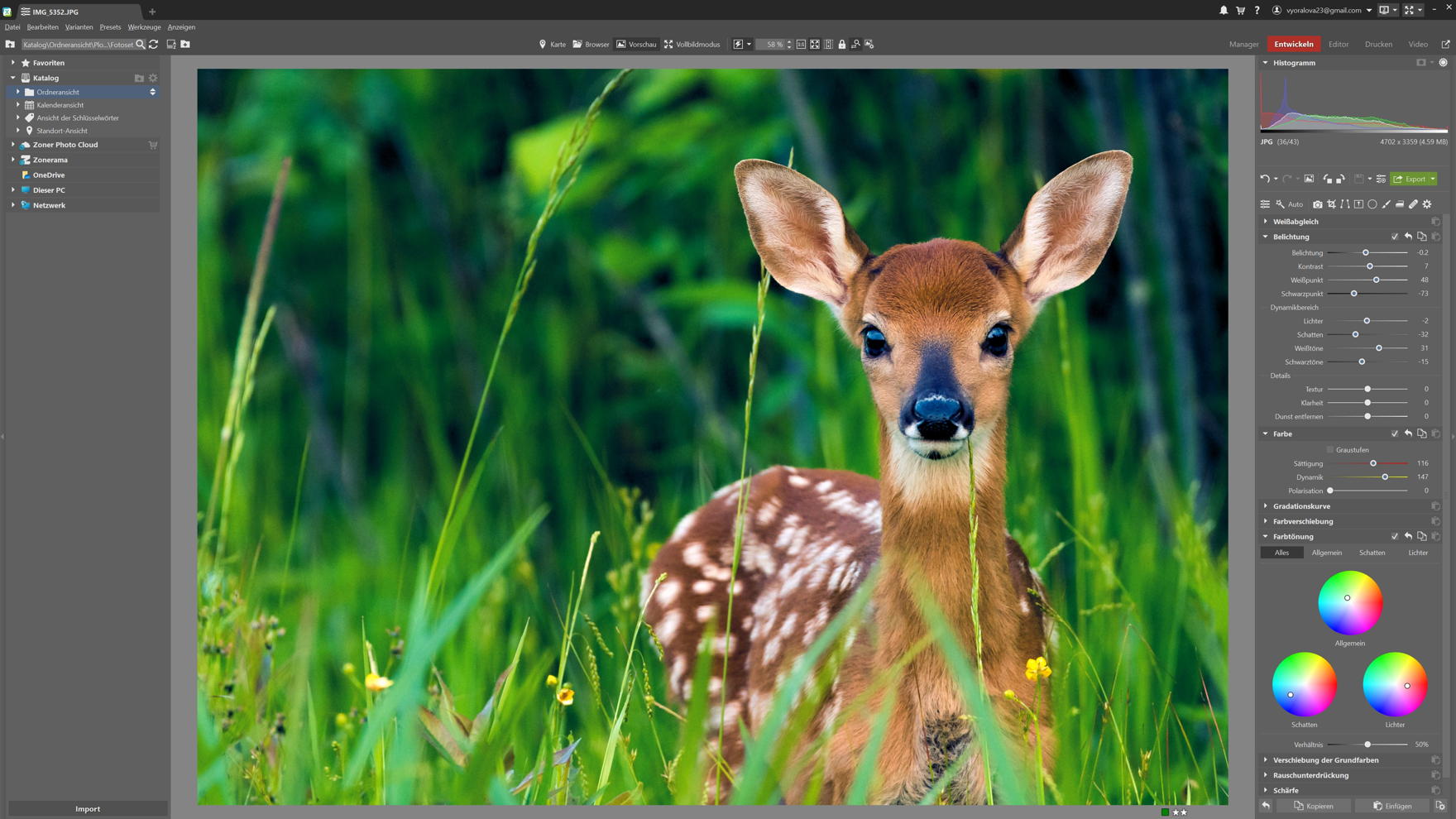Enable the Graustufen checkbox
Image resolution: width=1456 pixels, height=819 pixels.
1330,450
